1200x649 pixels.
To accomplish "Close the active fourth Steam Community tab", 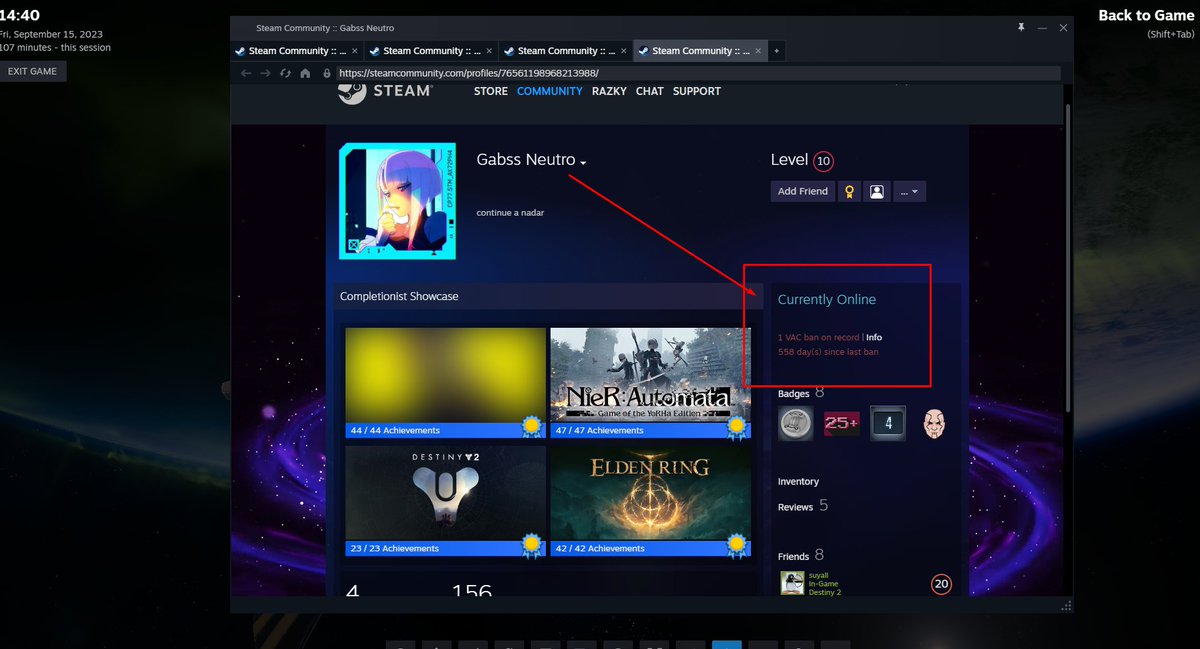I will click(759, 51).
